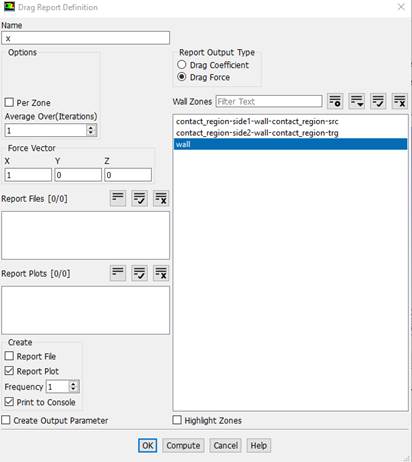
Task: Deselect all Wall Zones with X icon
Action: pyautogui.click(x=399, y=101)
